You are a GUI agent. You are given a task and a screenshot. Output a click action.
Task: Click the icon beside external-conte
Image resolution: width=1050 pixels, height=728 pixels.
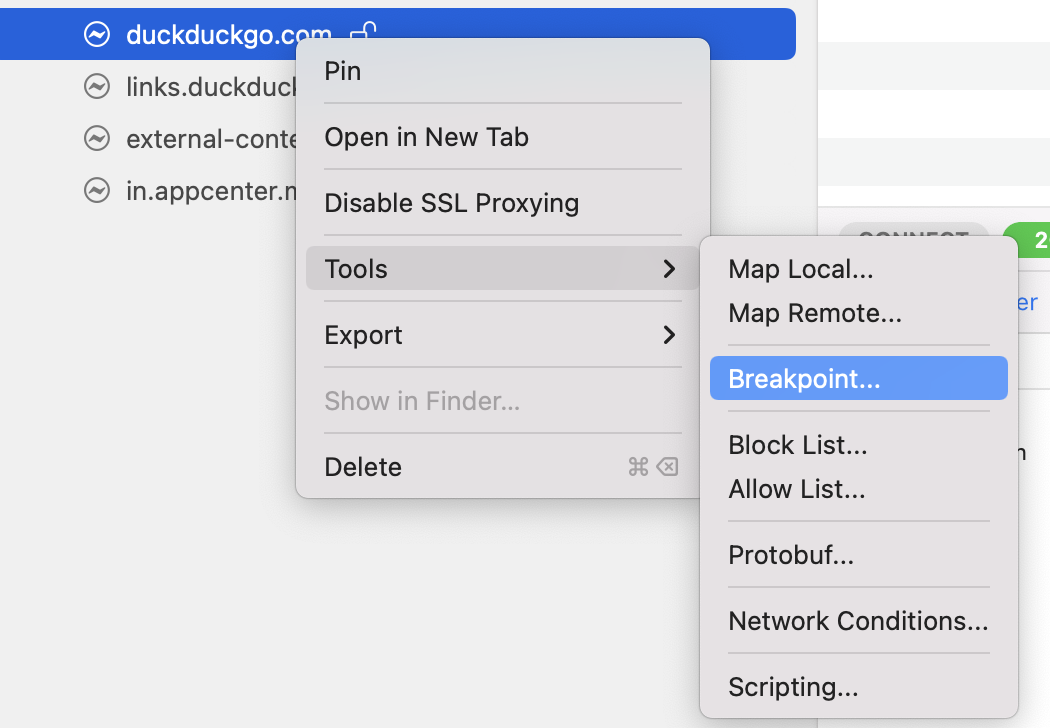97,139
